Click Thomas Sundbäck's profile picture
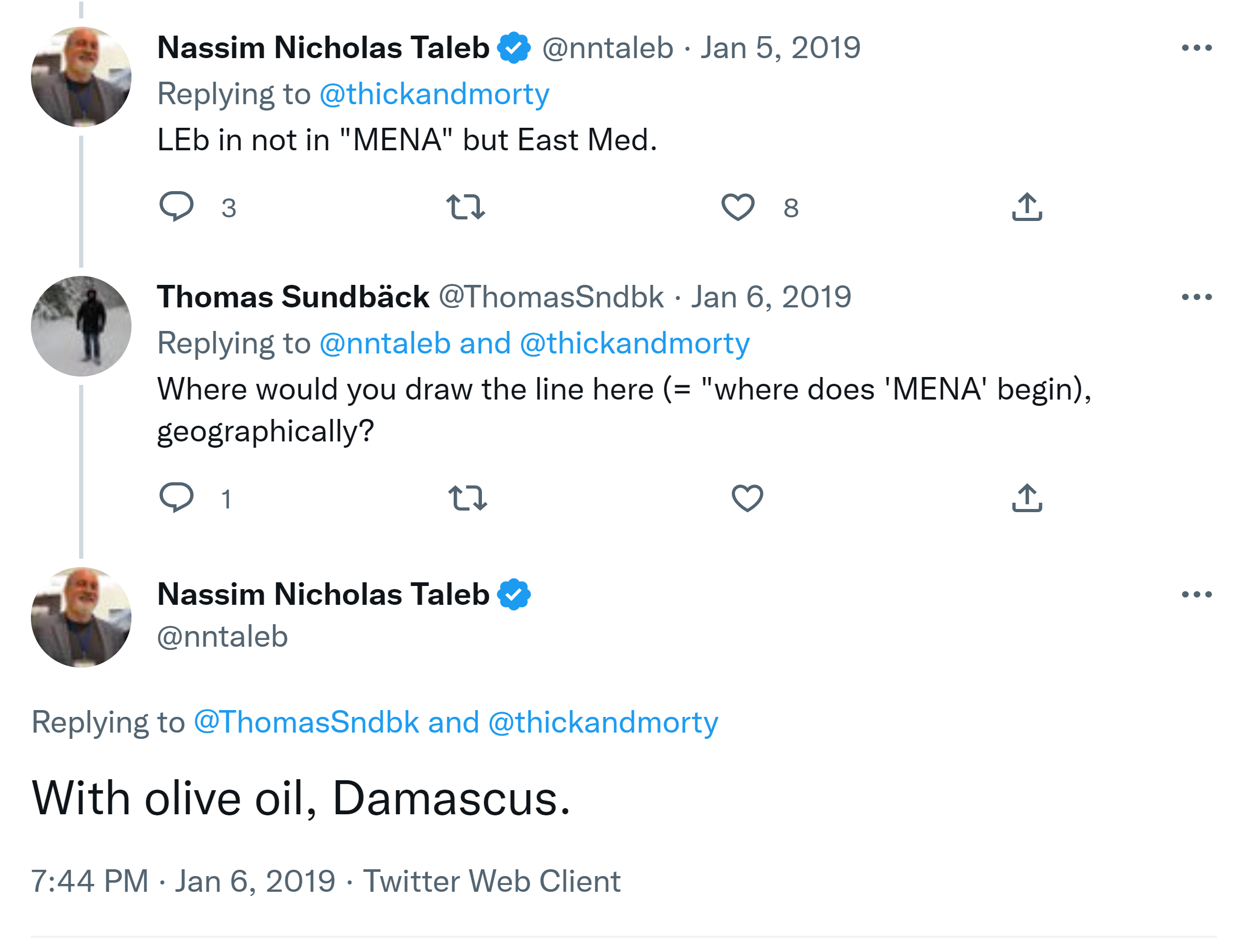This screenshot has width=1241, height=952. click(81, 326)
